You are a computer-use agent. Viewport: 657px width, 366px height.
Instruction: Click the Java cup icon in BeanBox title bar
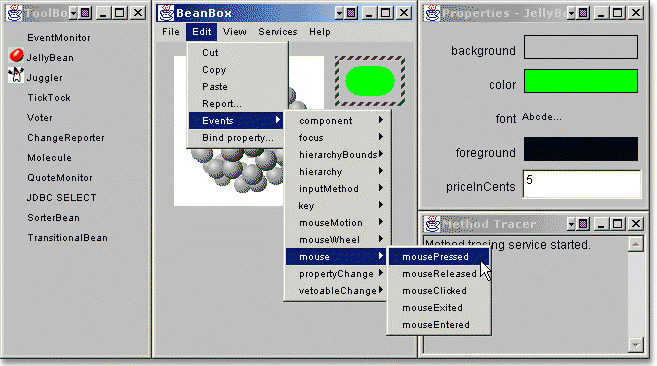click(166, 13)
